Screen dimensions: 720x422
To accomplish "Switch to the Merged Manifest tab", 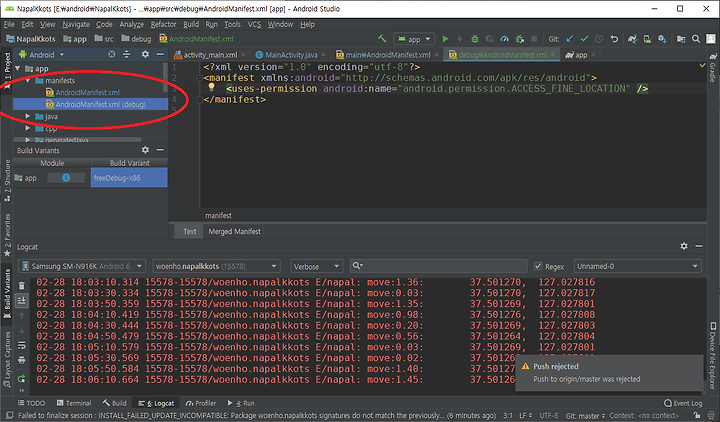I will click(x=234, y=231).
